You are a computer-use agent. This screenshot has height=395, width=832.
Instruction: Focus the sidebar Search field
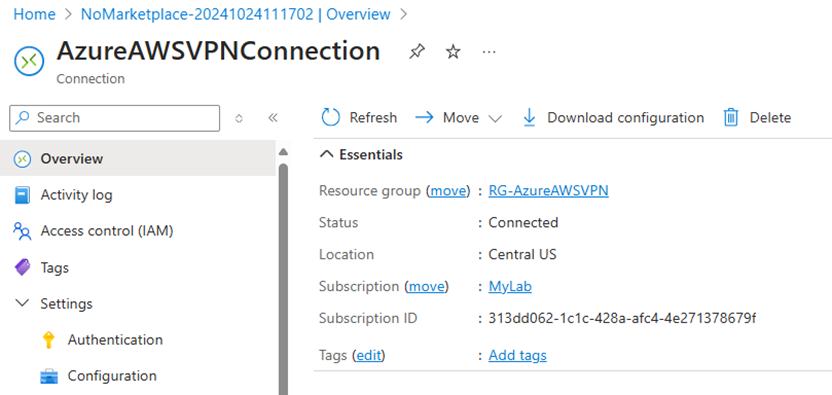pos(115,118)
